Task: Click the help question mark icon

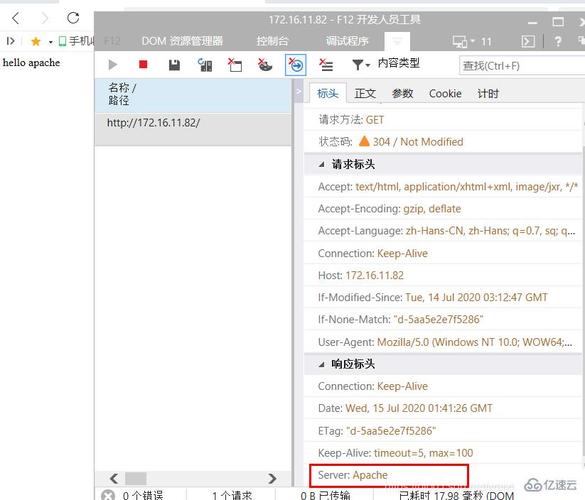Action: point(558,41)
